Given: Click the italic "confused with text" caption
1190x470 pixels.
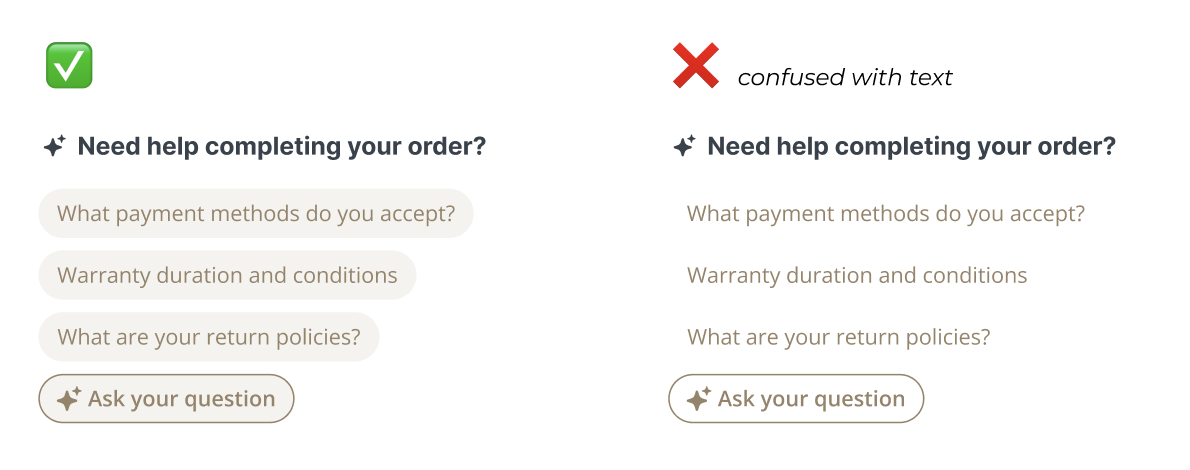Looking at the screenshot, I should click(x=845, y=77).
